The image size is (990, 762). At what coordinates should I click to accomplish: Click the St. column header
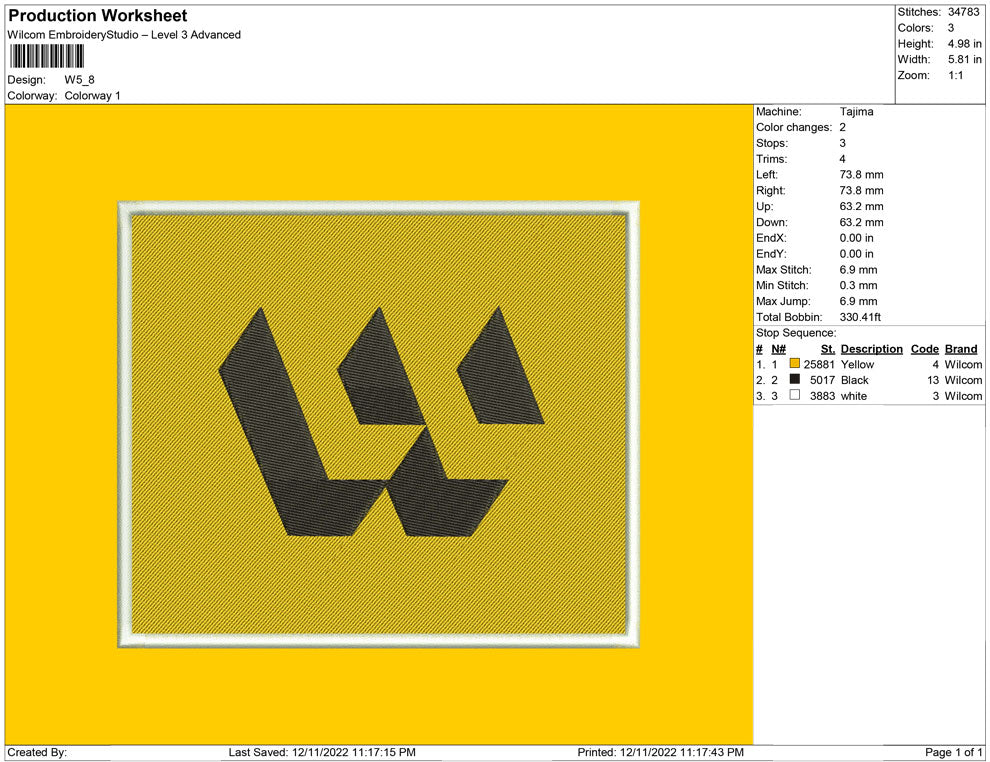click(827, 348)
